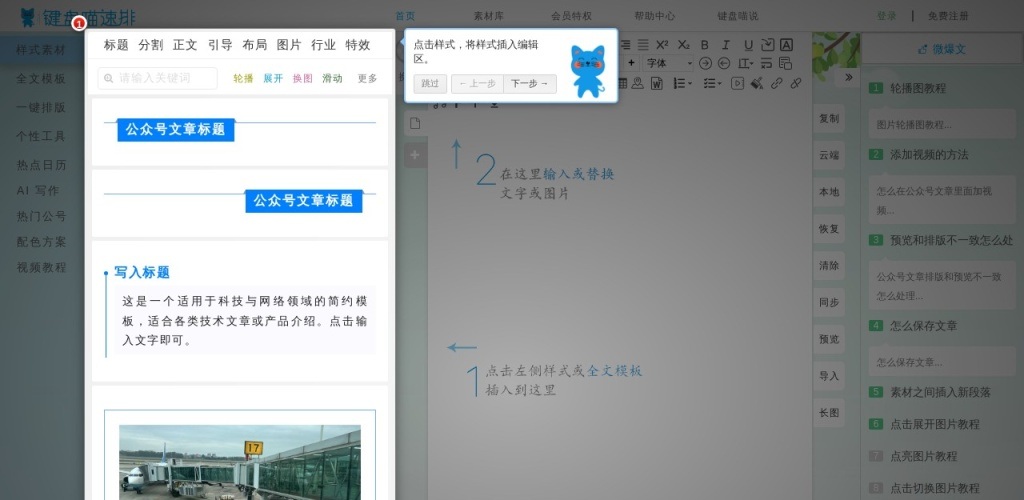Click the 复制 copy button
The height and width of the screenshot is (500, 1024).
point(829,118)
